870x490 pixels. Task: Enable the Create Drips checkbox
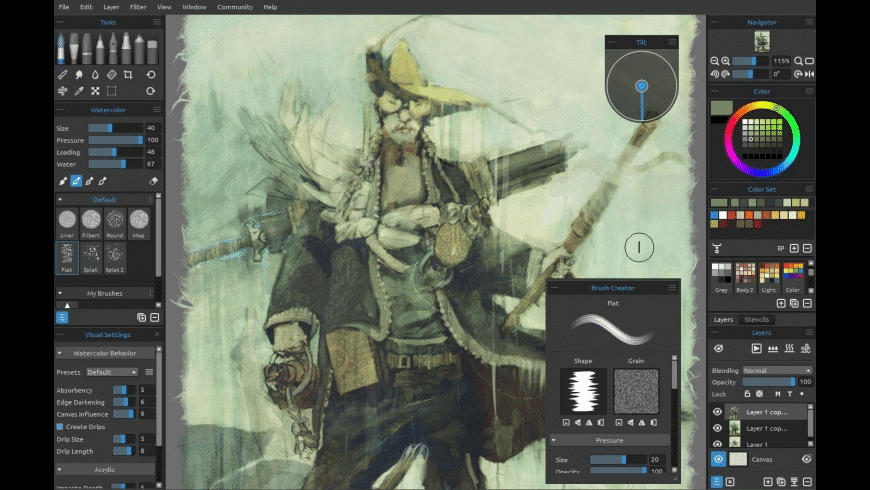click(60, 427)
